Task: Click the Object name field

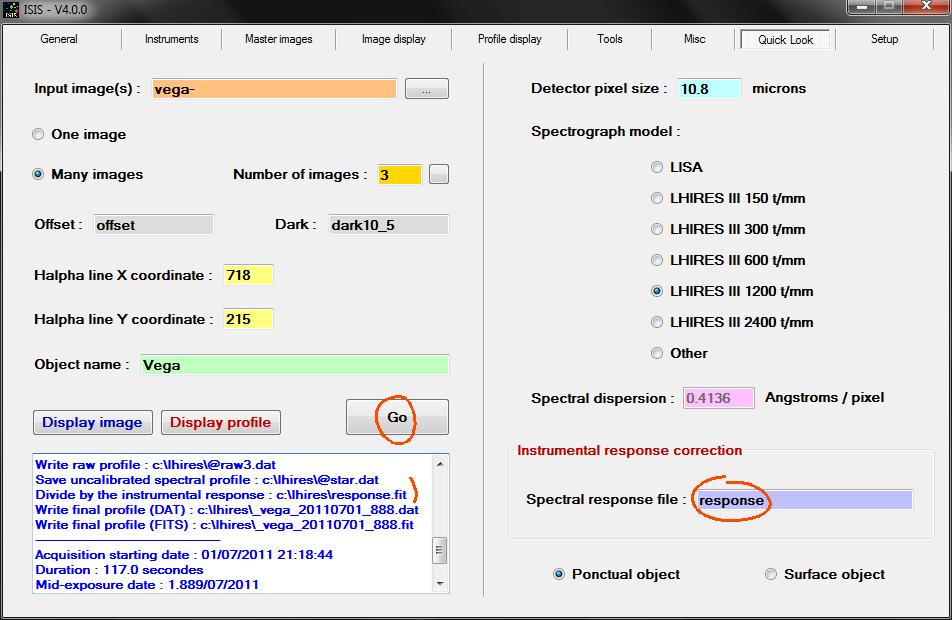Action: 294,365
